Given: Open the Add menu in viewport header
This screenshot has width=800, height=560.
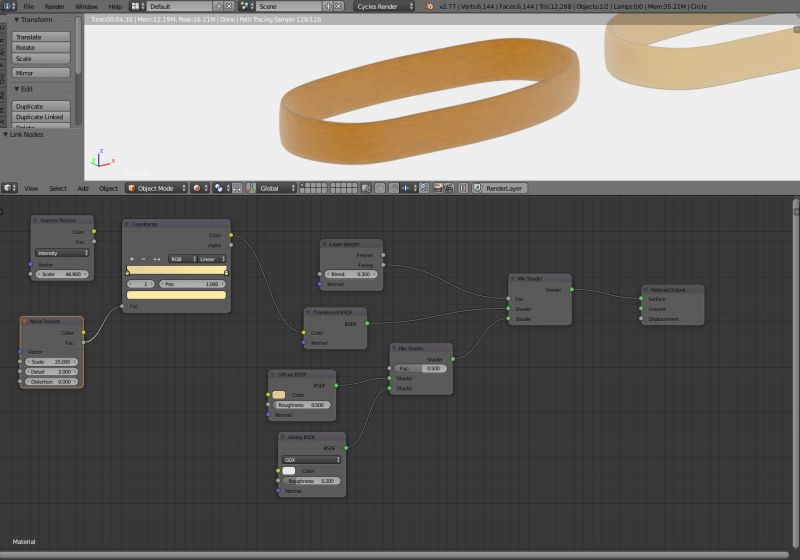Looking at the screenshot, I should click(83, 188).
